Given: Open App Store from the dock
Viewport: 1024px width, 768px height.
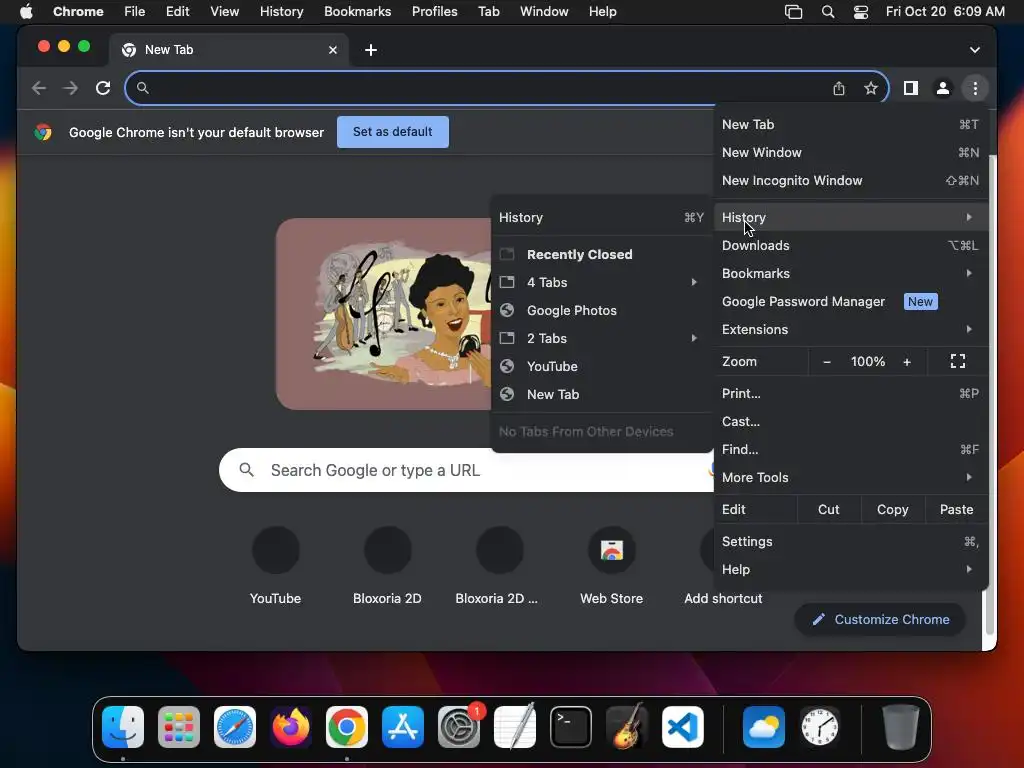Looking at the screenshot, I should click(x=403, y=727).
